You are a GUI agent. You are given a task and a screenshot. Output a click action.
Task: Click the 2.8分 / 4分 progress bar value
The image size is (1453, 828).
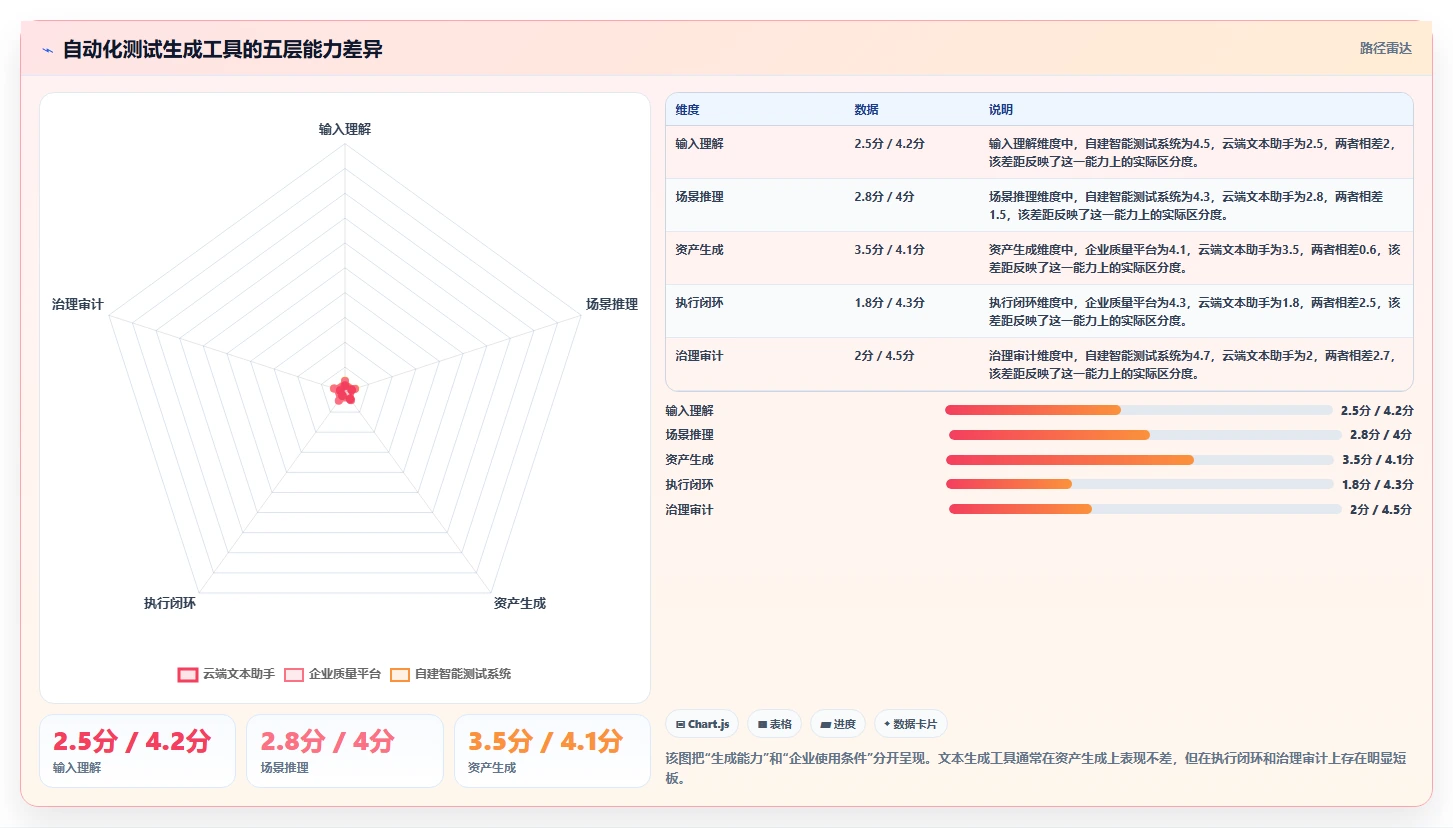point(1381,435)
